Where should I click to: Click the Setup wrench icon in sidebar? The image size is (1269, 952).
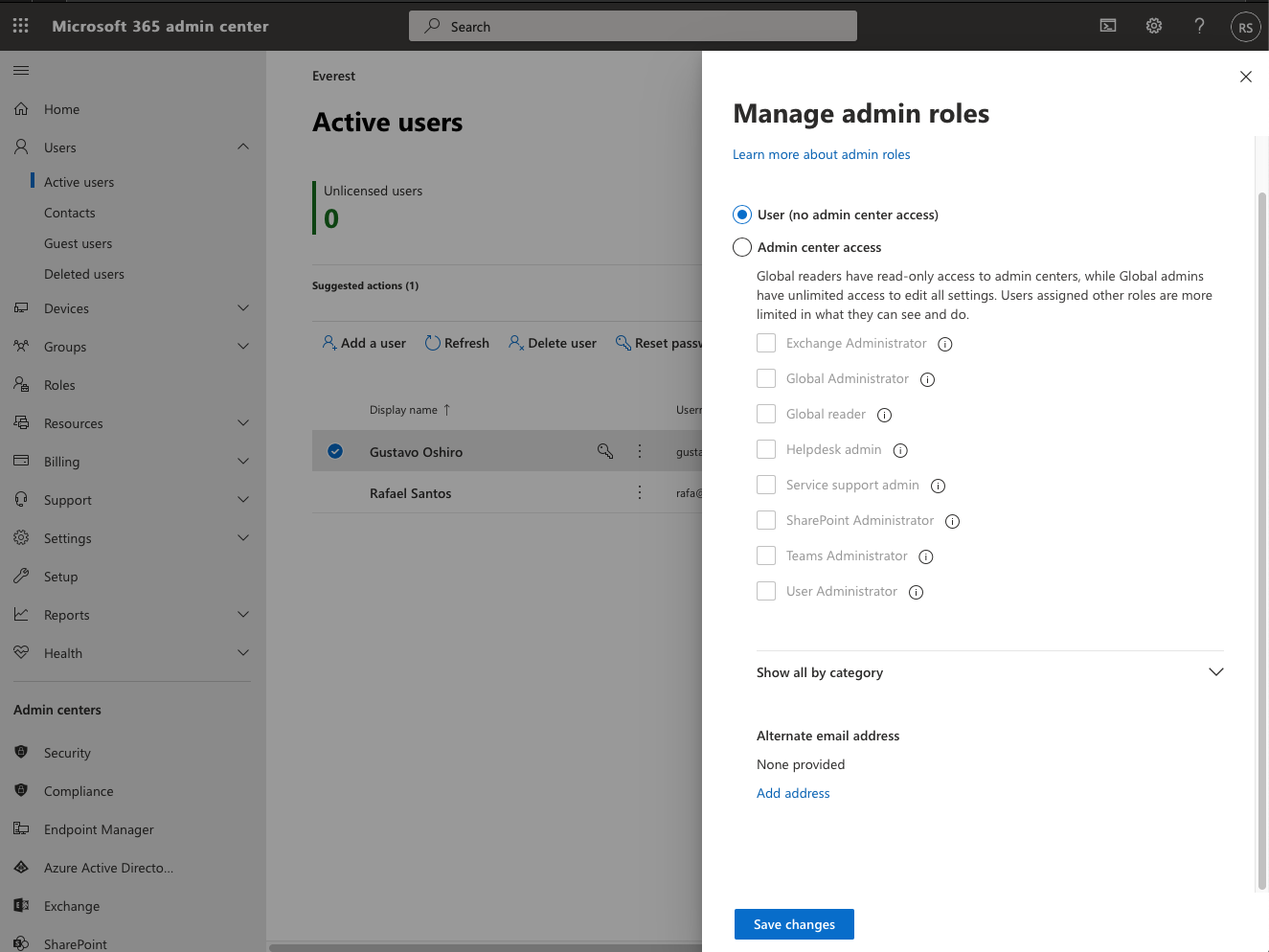point(21,577)
